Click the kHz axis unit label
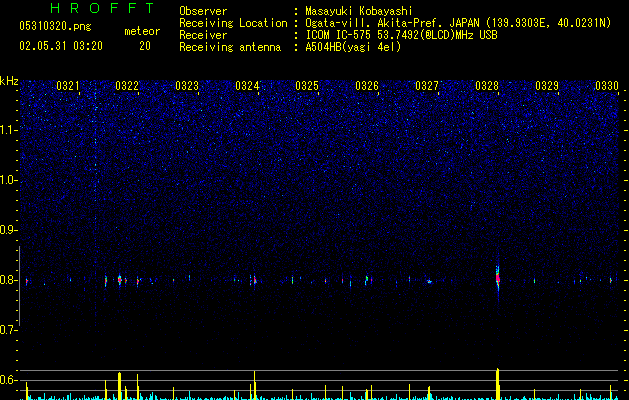The width and height of the screenshot is (629, 400). pyautogui.click(x=9, y=81)
